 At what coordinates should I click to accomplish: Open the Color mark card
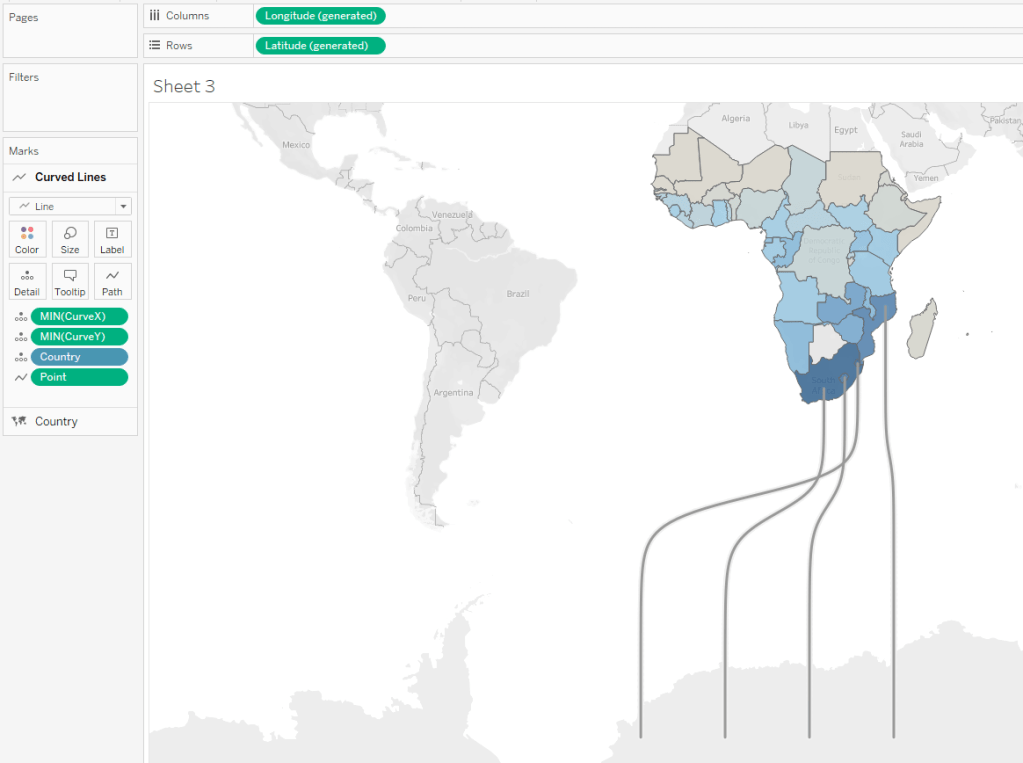coord(27,240)
